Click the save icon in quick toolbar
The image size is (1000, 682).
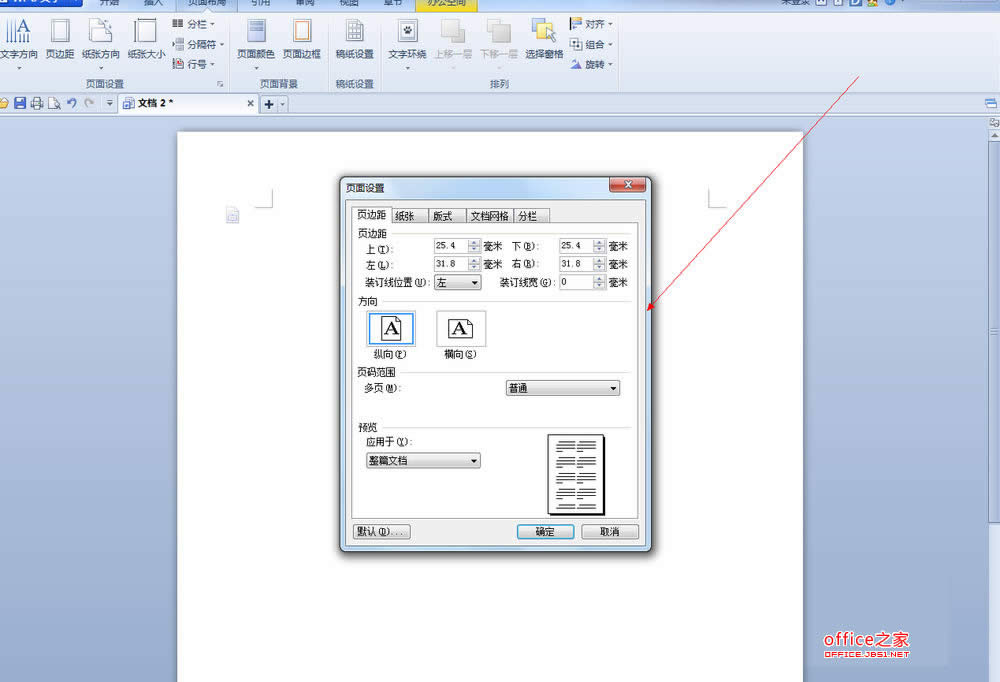point(20,103)
